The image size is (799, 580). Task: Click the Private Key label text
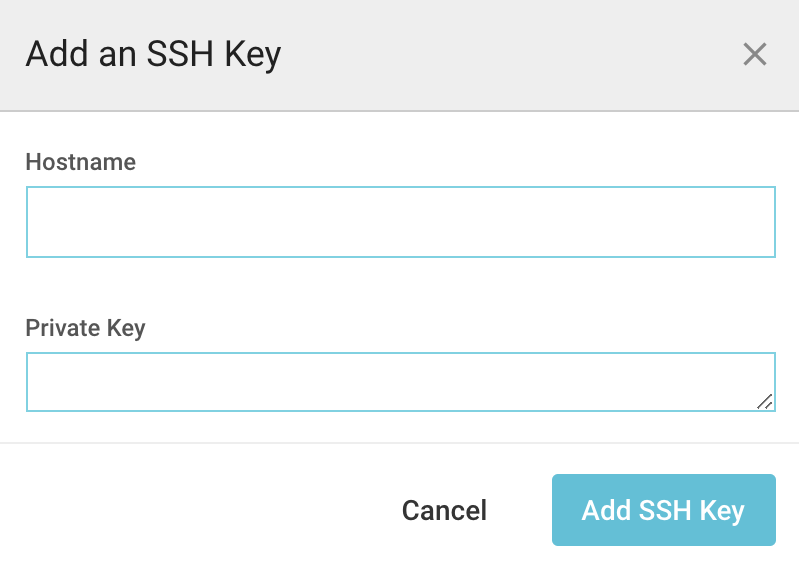[85, 328]
